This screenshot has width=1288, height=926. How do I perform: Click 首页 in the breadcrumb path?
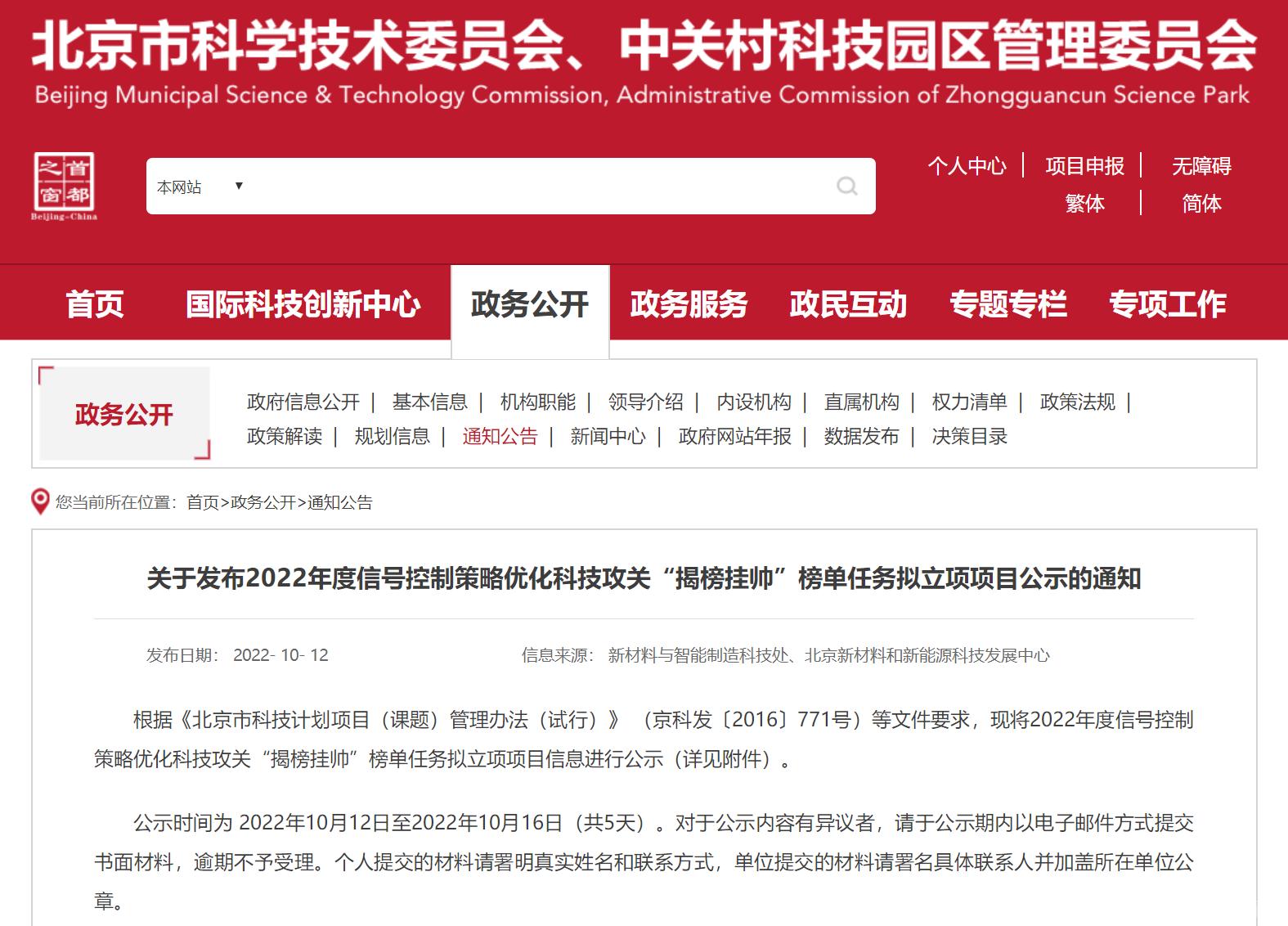click(203, 502)
